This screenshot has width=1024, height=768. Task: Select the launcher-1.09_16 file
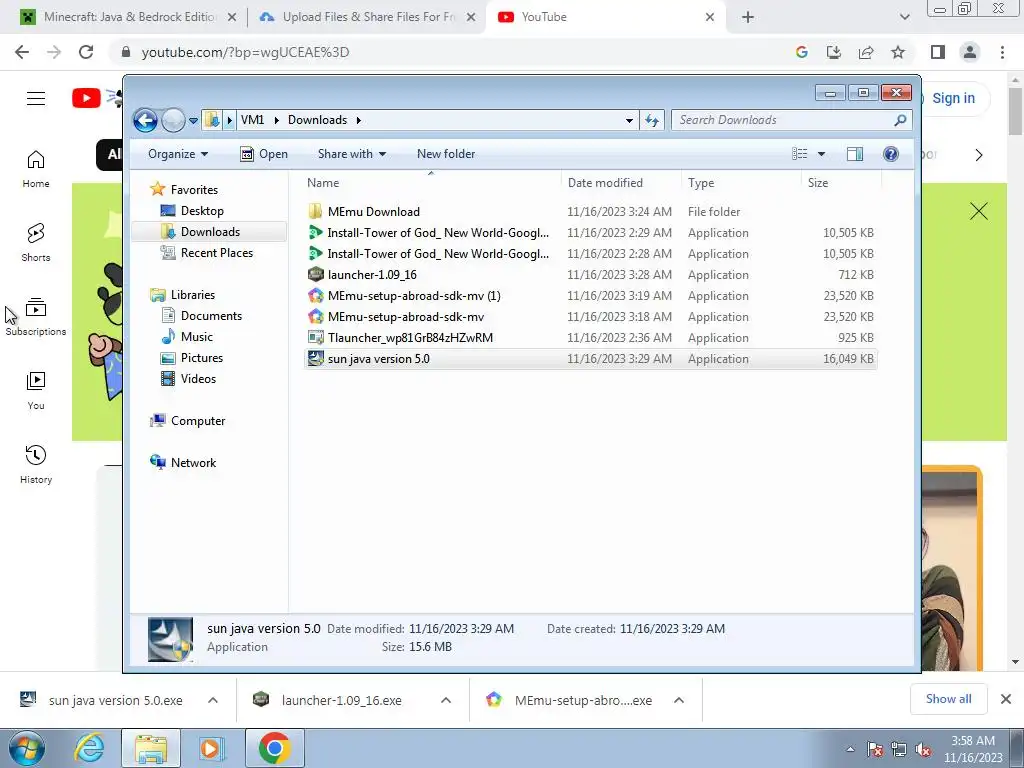click(x=590, y=275)
